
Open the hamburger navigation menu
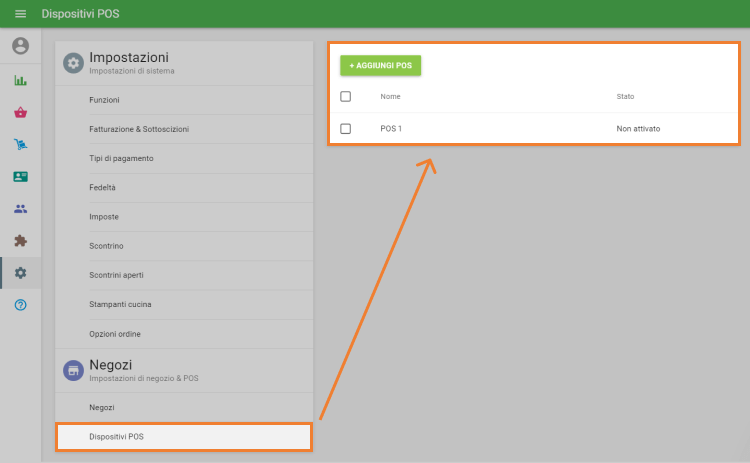(x=20, y=14)
